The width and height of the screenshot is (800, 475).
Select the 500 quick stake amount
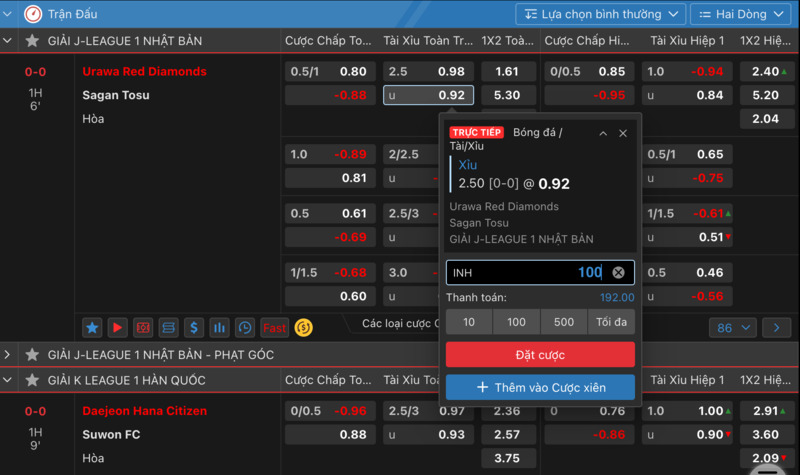point(564,322)
